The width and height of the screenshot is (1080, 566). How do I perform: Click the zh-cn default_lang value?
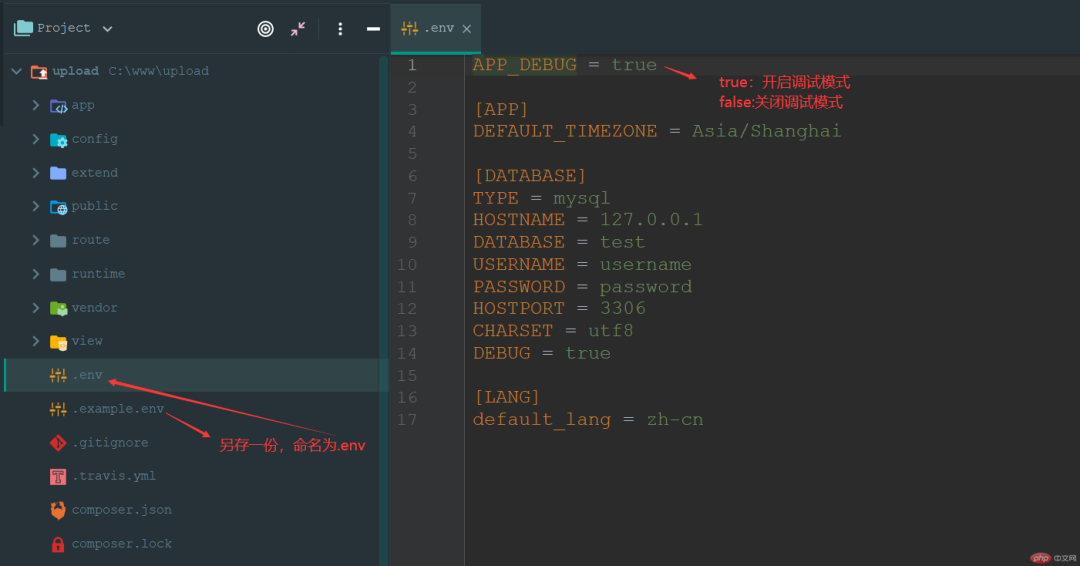(674, 419)
